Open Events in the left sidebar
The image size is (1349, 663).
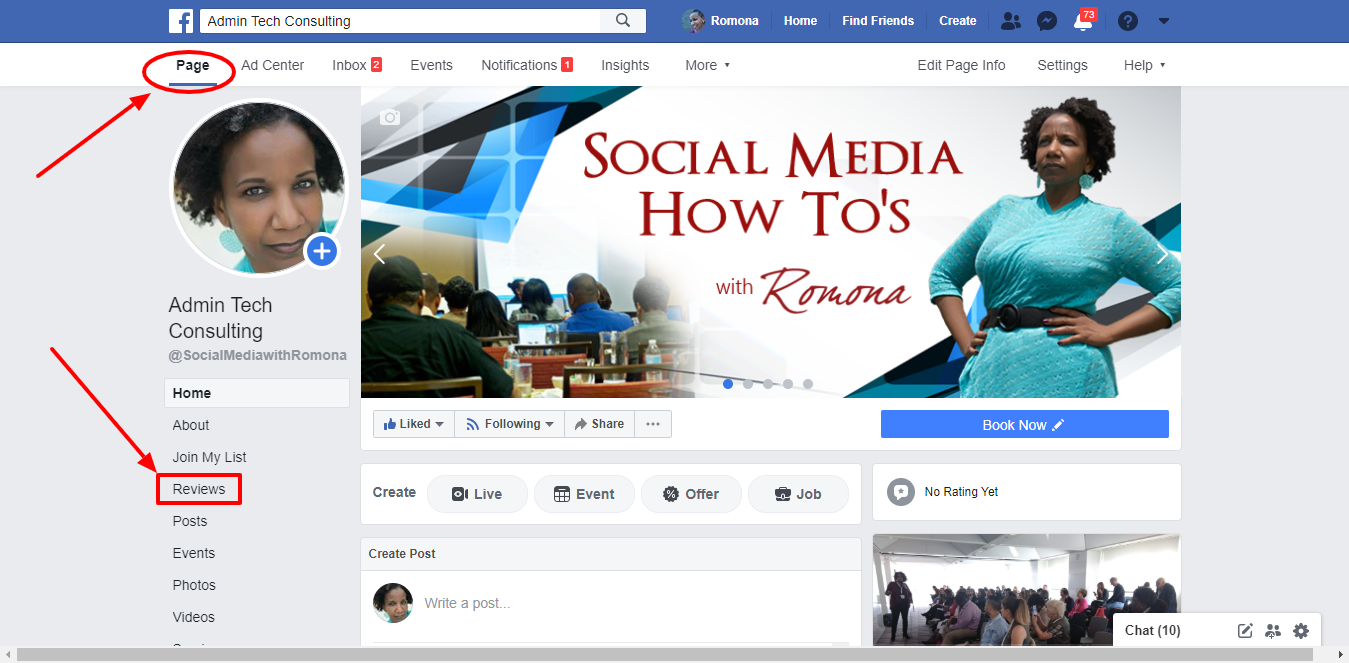point(194,553)
